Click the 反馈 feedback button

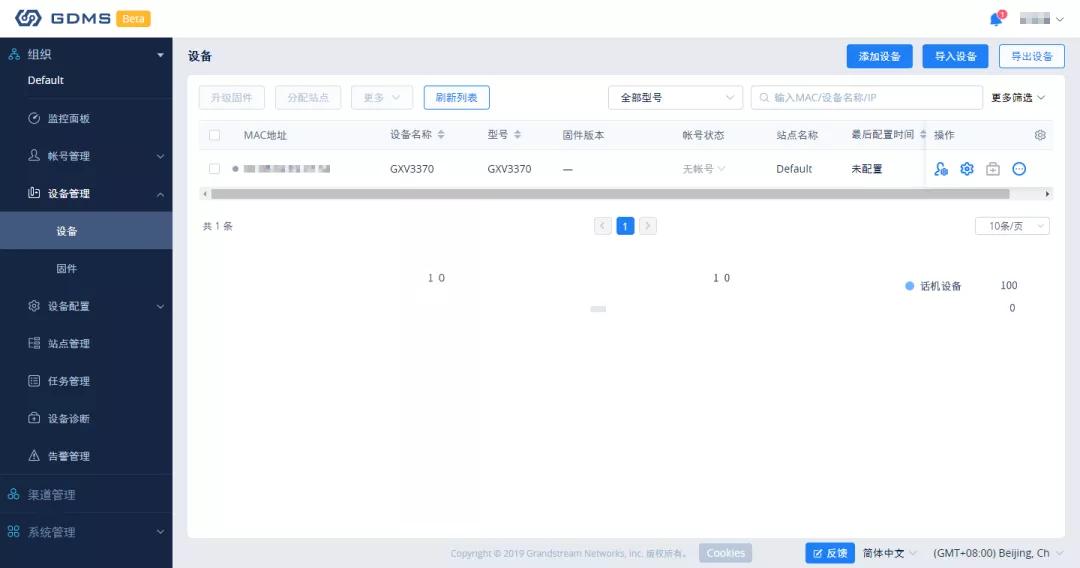830,553
